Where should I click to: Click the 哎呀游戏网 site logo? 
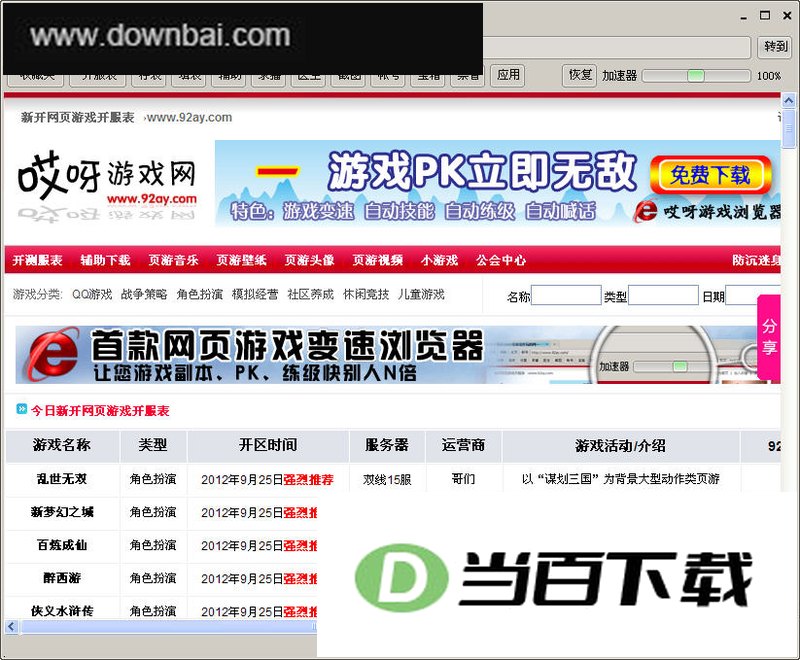107,187
